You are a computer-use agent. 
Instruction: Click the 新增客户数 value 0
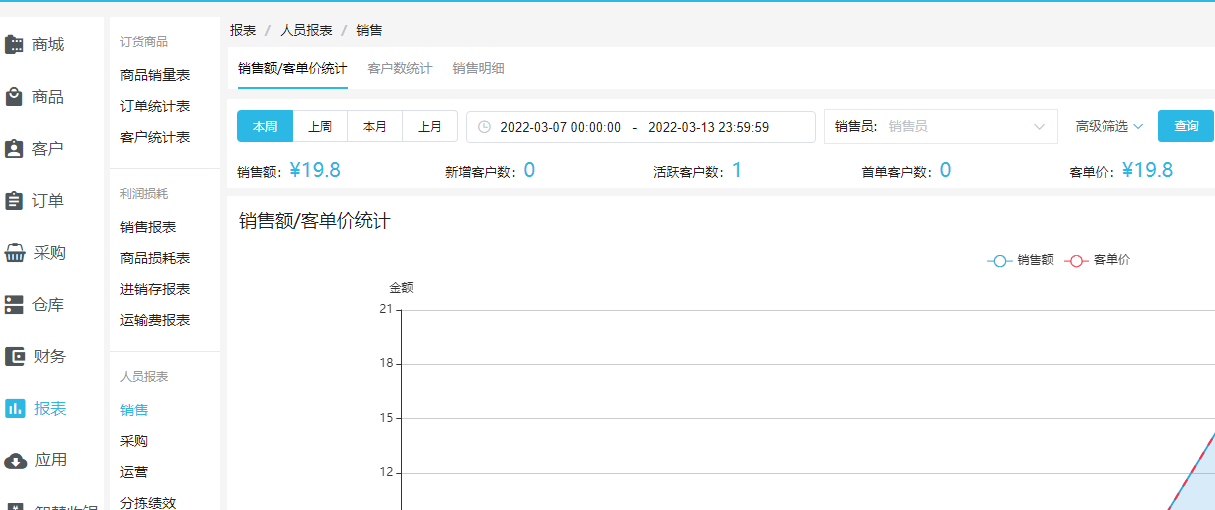[529, 170]
